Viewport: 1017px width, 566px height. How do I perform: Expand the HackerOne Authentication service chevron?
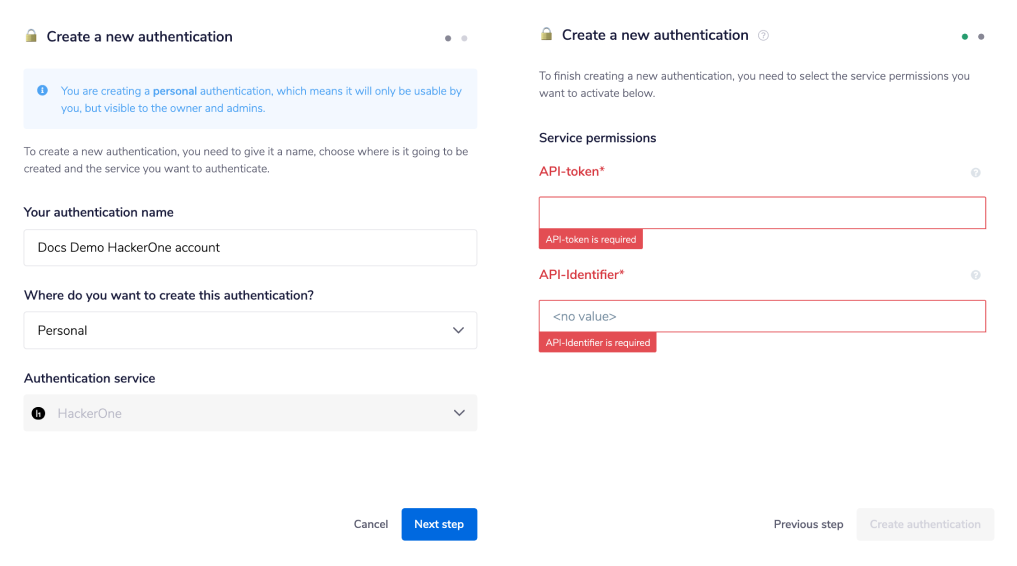(x=458, y=413)
